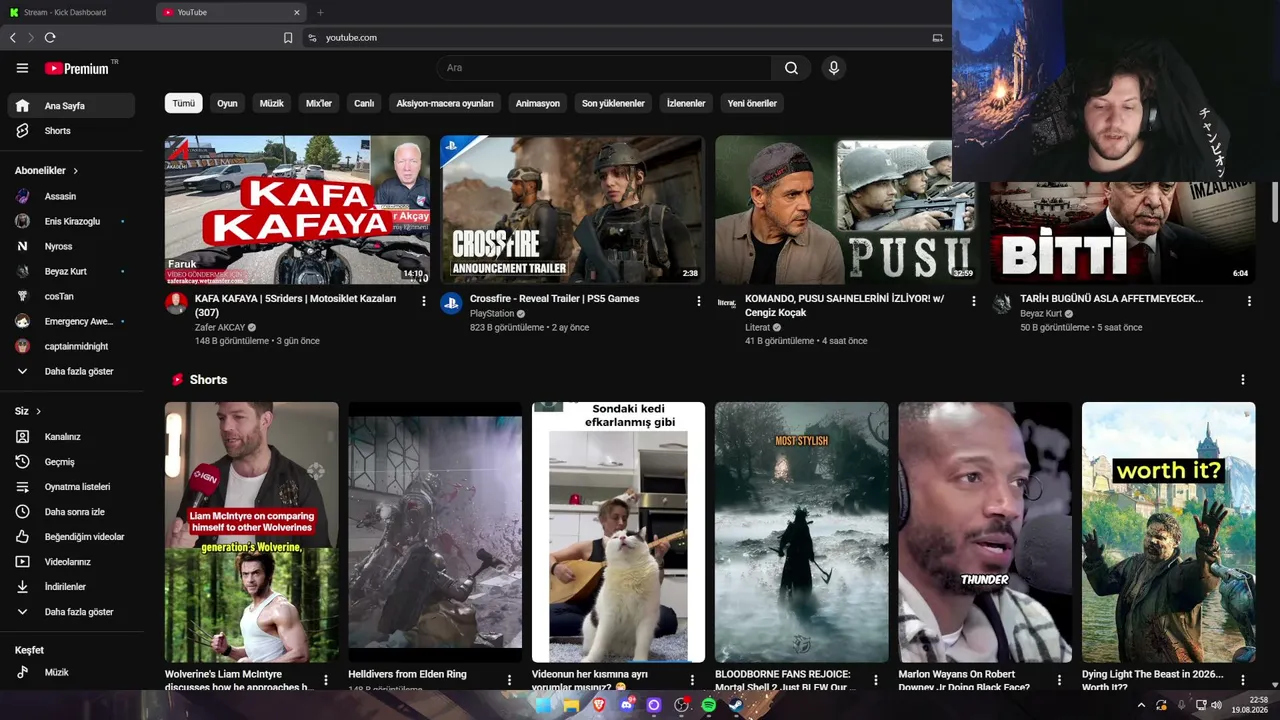Open the Abonelikler section arrow
The height and width of the screenshot is (720, 1280).
75,171
